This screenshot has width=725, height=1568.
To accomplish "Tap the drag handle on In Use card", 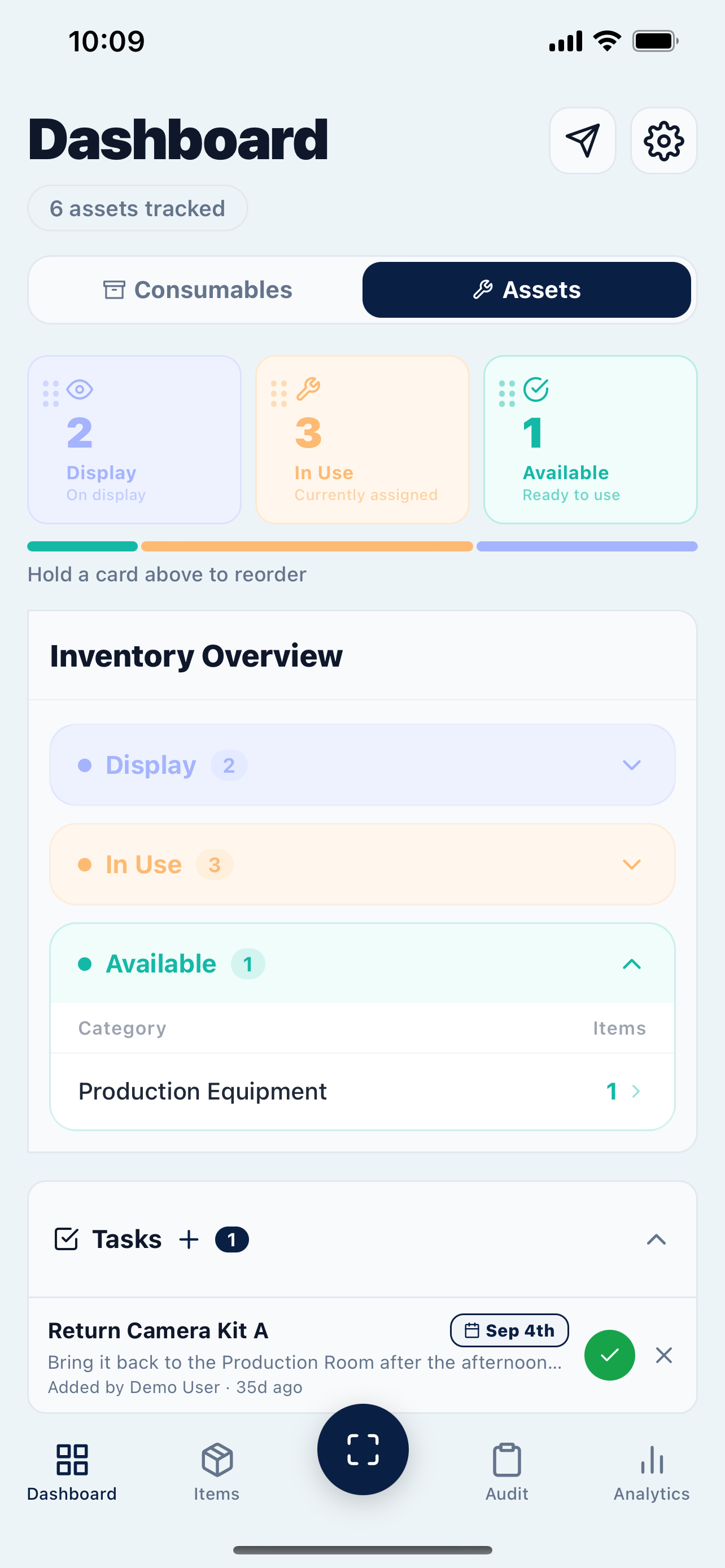I will tap(279, 393).
